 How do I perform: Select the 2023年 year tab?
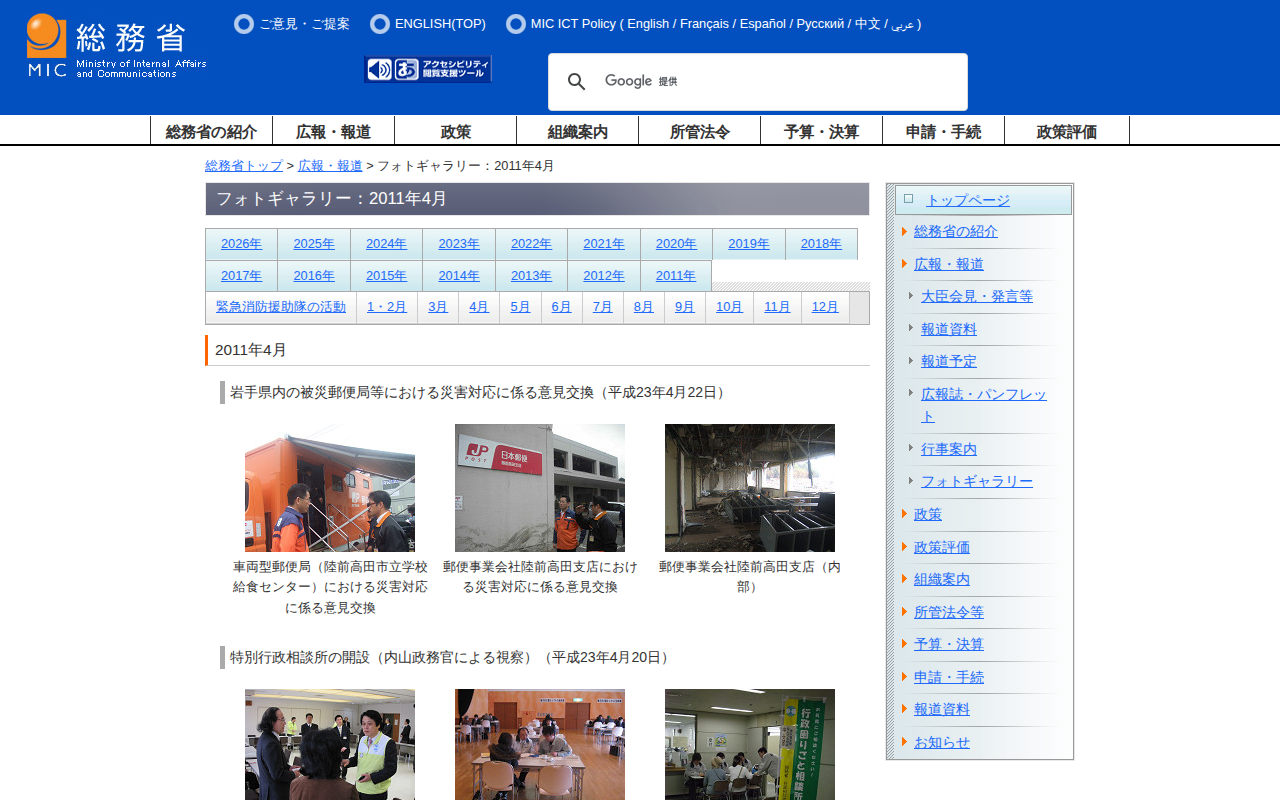[x=459, y=244]
